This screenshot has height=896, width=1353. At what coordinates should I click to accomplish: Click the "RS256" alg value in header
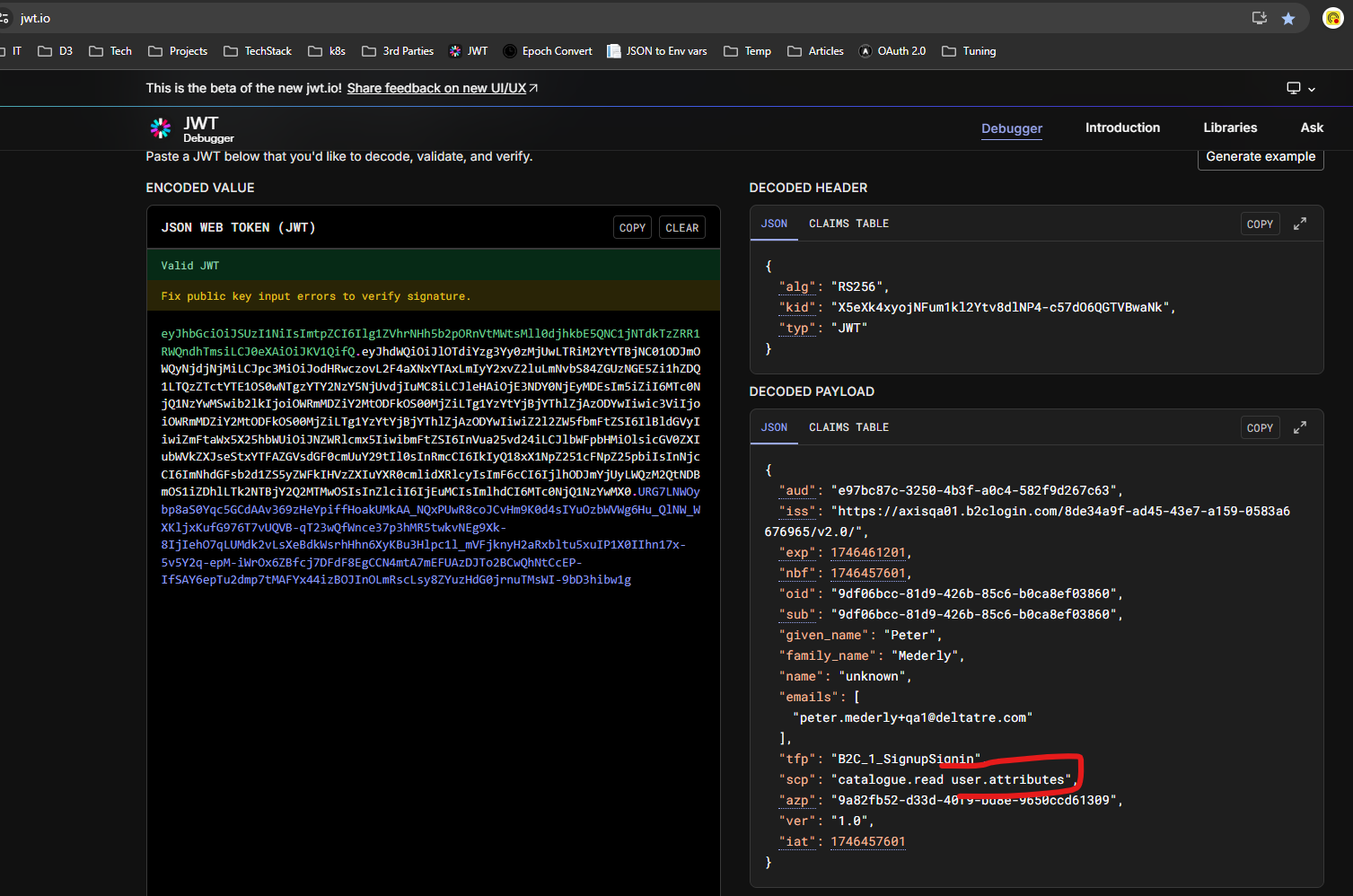coord(857,286)
